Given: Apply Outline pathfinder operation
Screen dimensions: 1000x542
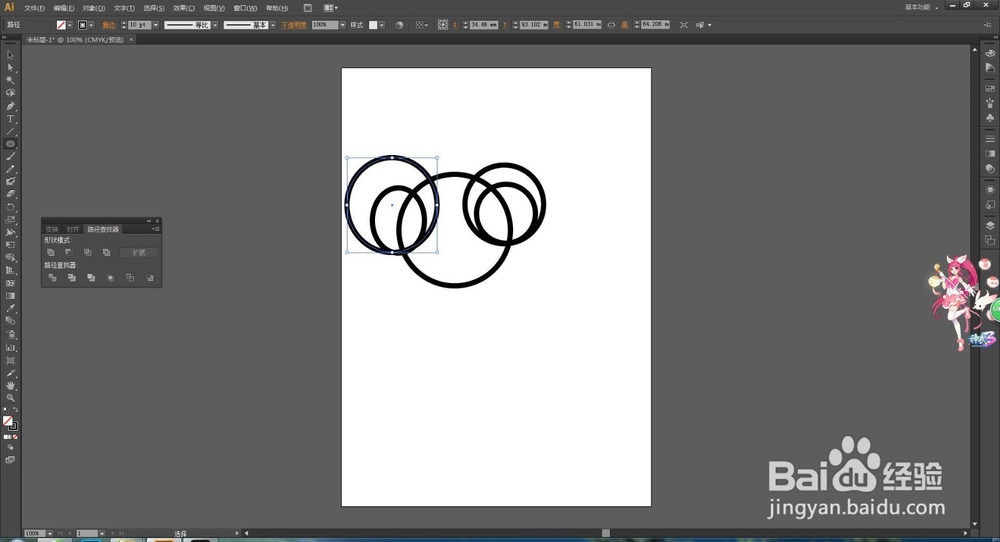Looking at the screenshot, I should [130, 278].
